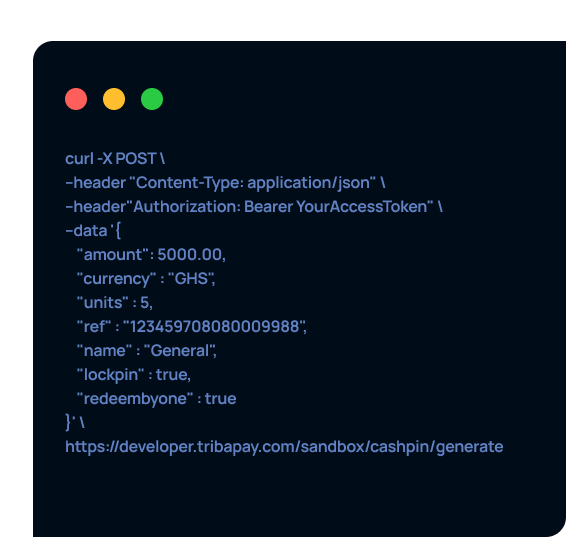Click the yellow minimize dot
The height and width of the screenshot is (537, 566).
point(114,99)
